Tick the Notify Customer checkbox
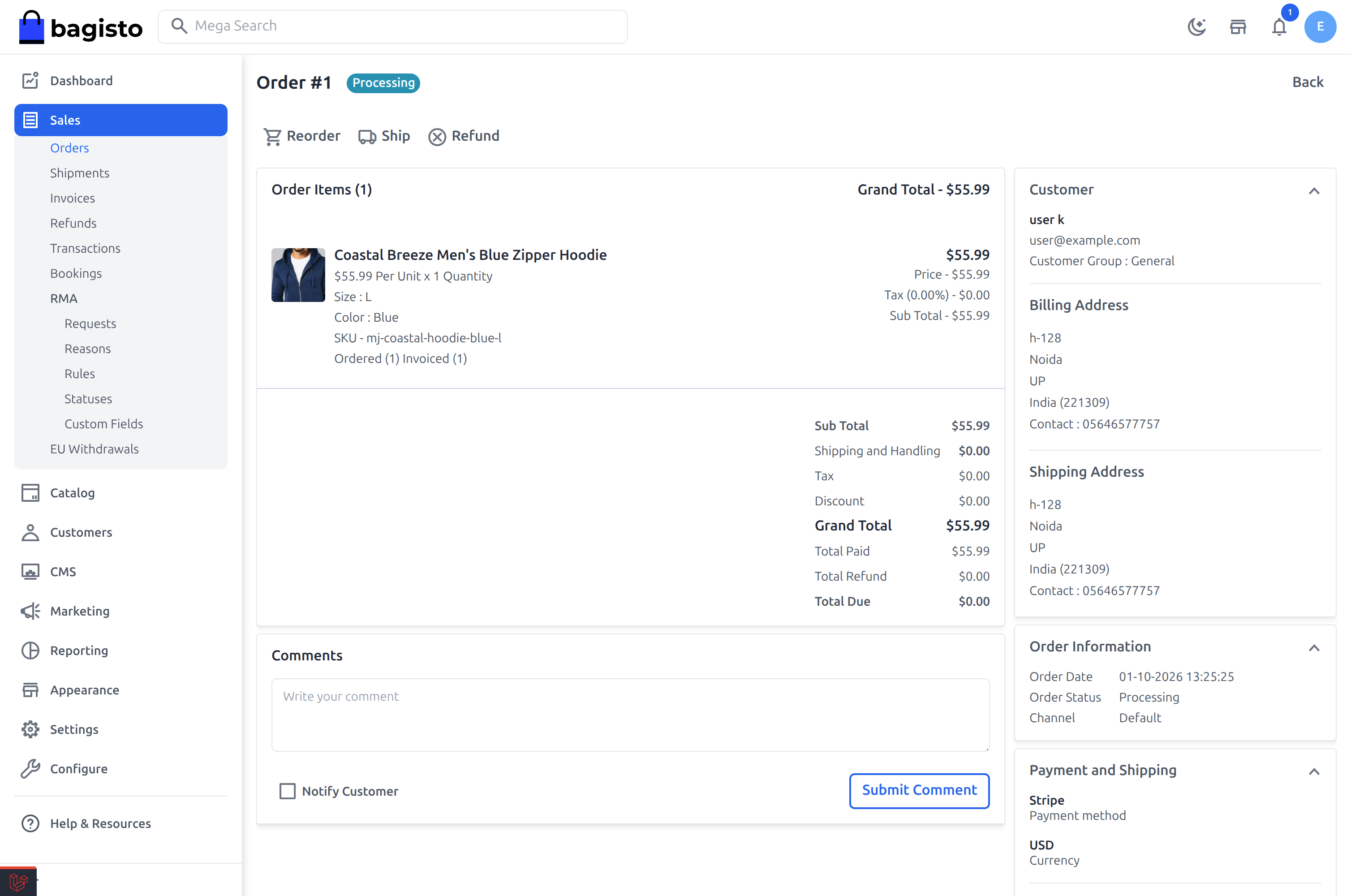 tap(287, 791)
